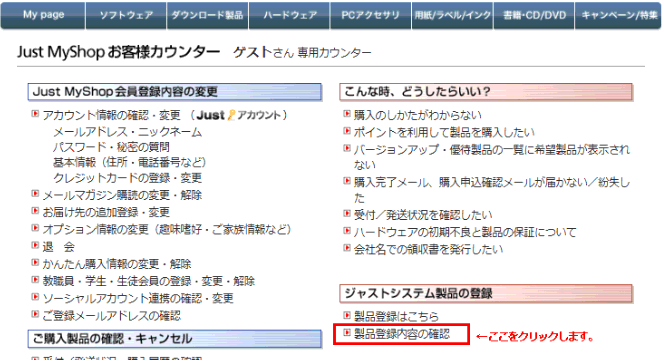Click お届け先の追加登録・変更 link
664x361 pixels.
pyautogui.click(x=106, y=212)
